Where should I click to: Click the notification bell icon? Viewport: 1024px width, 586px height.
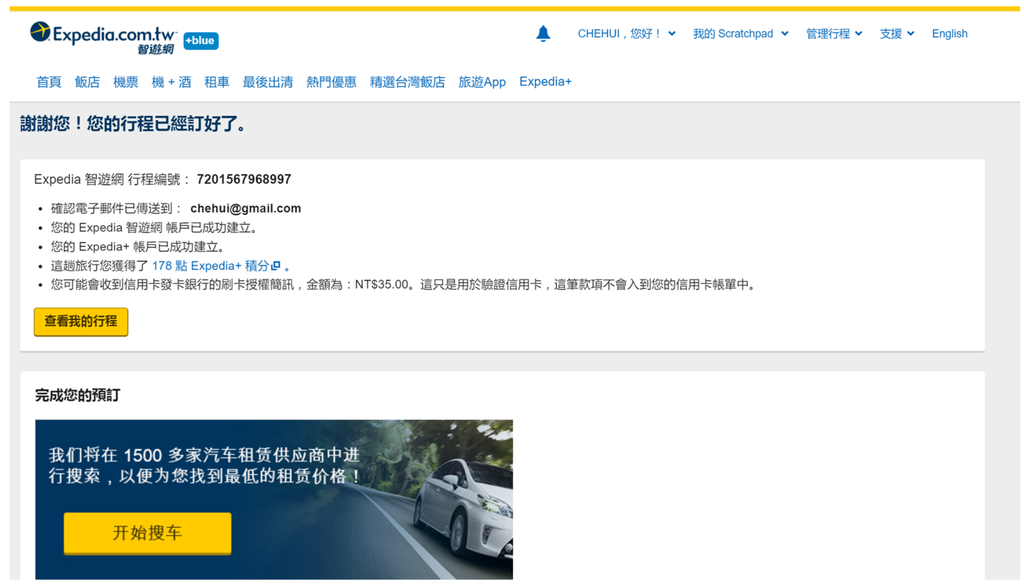coord(543,32)
